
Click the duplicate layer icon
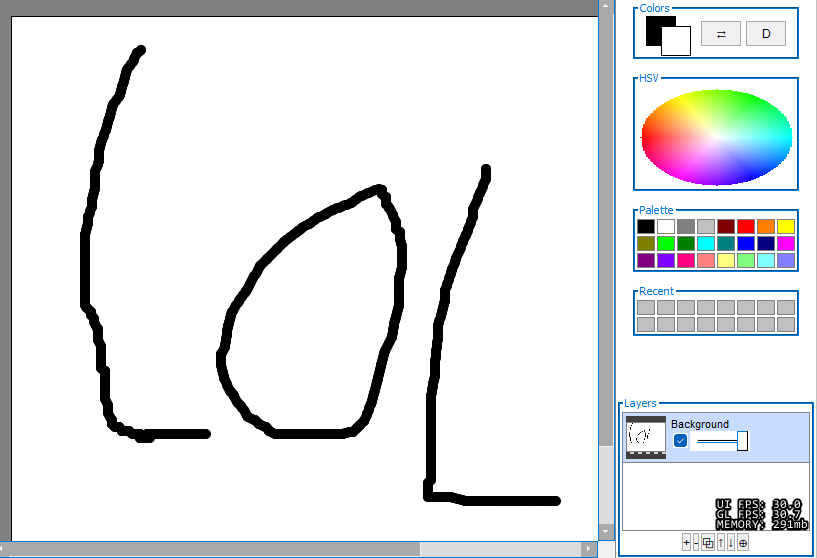click(x=708, y=542)
